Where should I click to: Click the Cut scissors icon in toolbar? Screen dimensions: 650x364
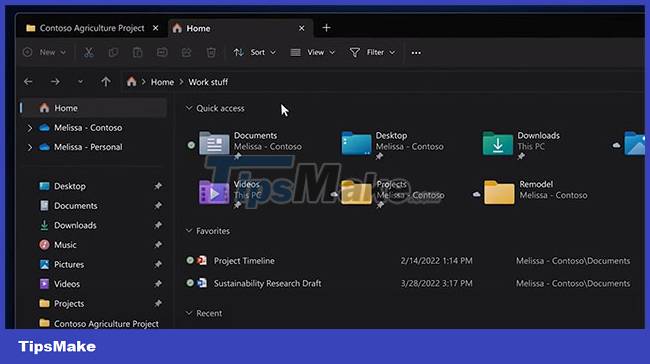click(x=89, y=53)
